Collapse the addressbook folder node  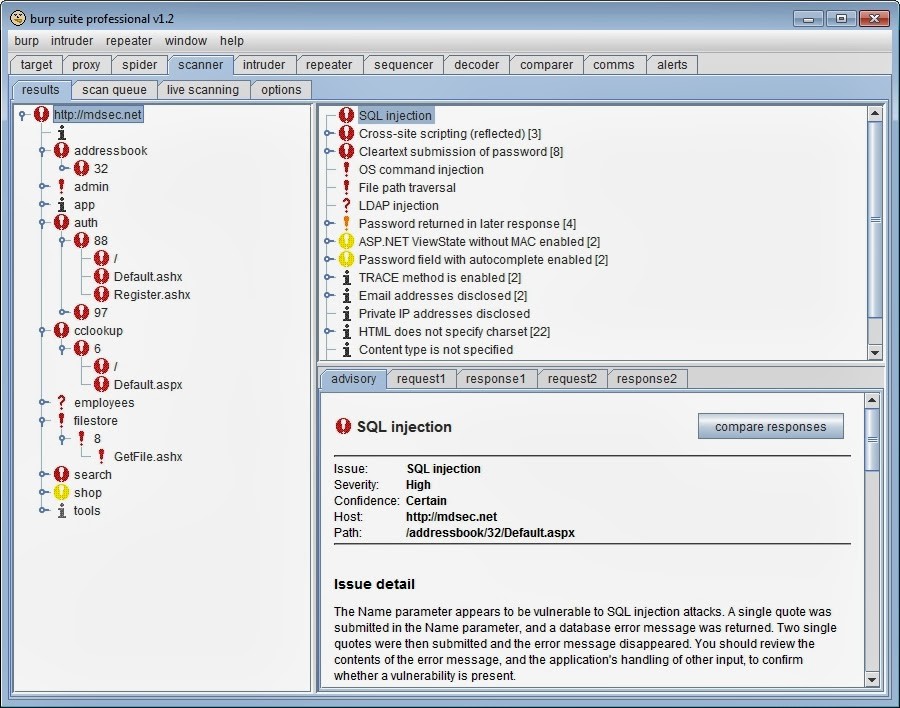[x=42, y=151]
